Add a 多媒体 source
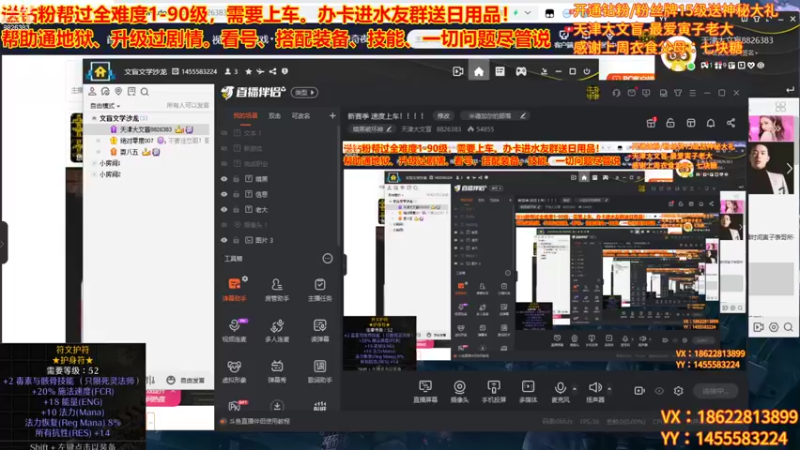800x450 pixels. coord(528,391)
